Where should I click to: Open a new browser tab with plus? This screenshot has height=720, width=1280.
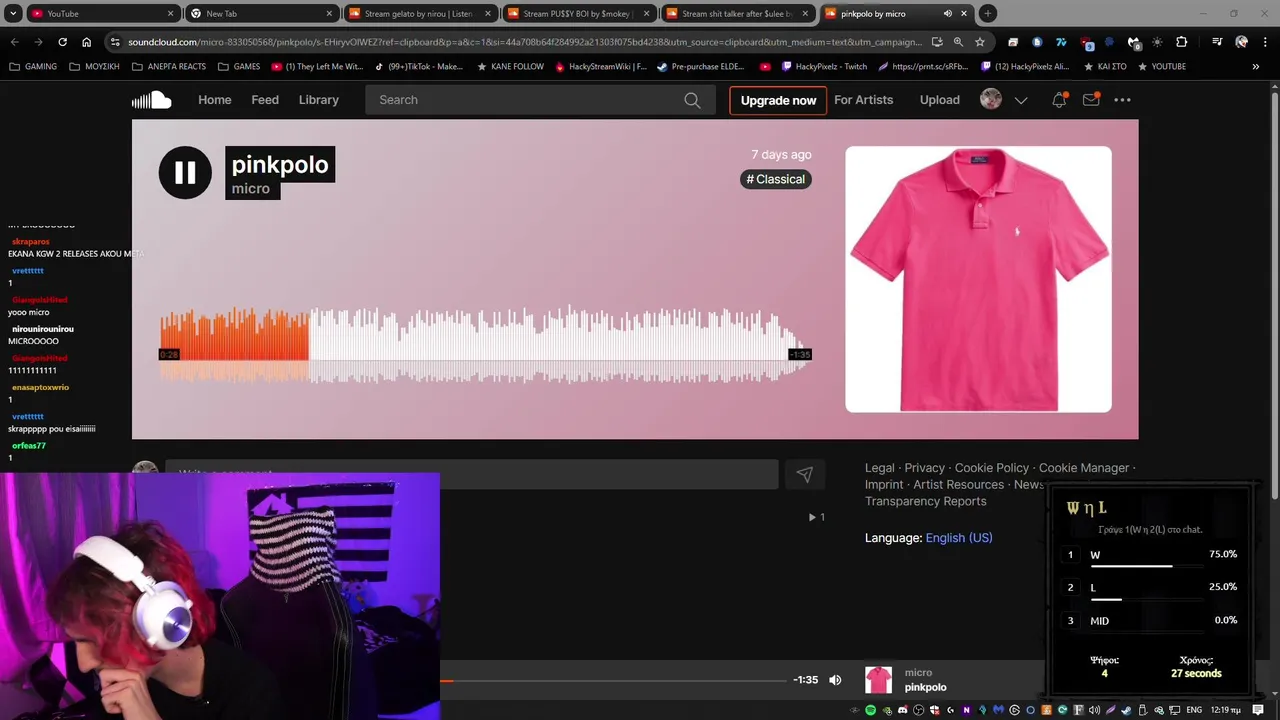coord(987,14)
